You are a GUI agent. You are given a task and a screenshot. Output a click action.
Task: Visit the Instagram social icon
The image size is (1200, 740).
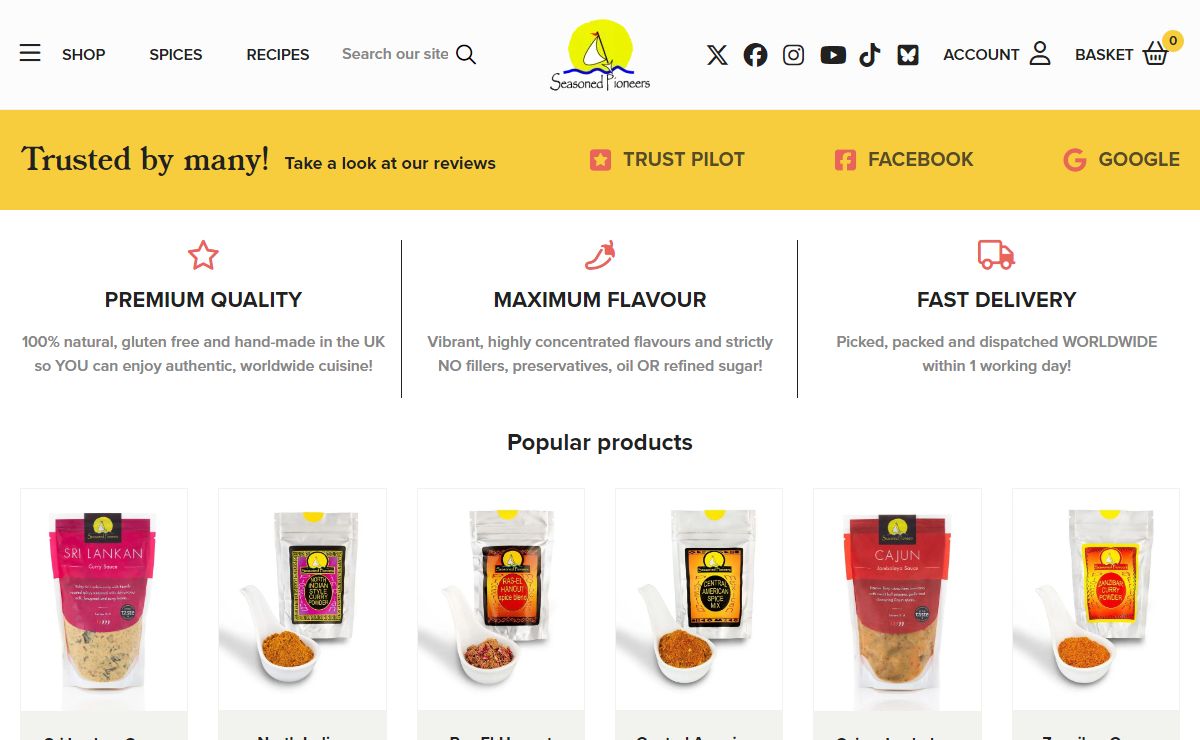pos(793,55)
